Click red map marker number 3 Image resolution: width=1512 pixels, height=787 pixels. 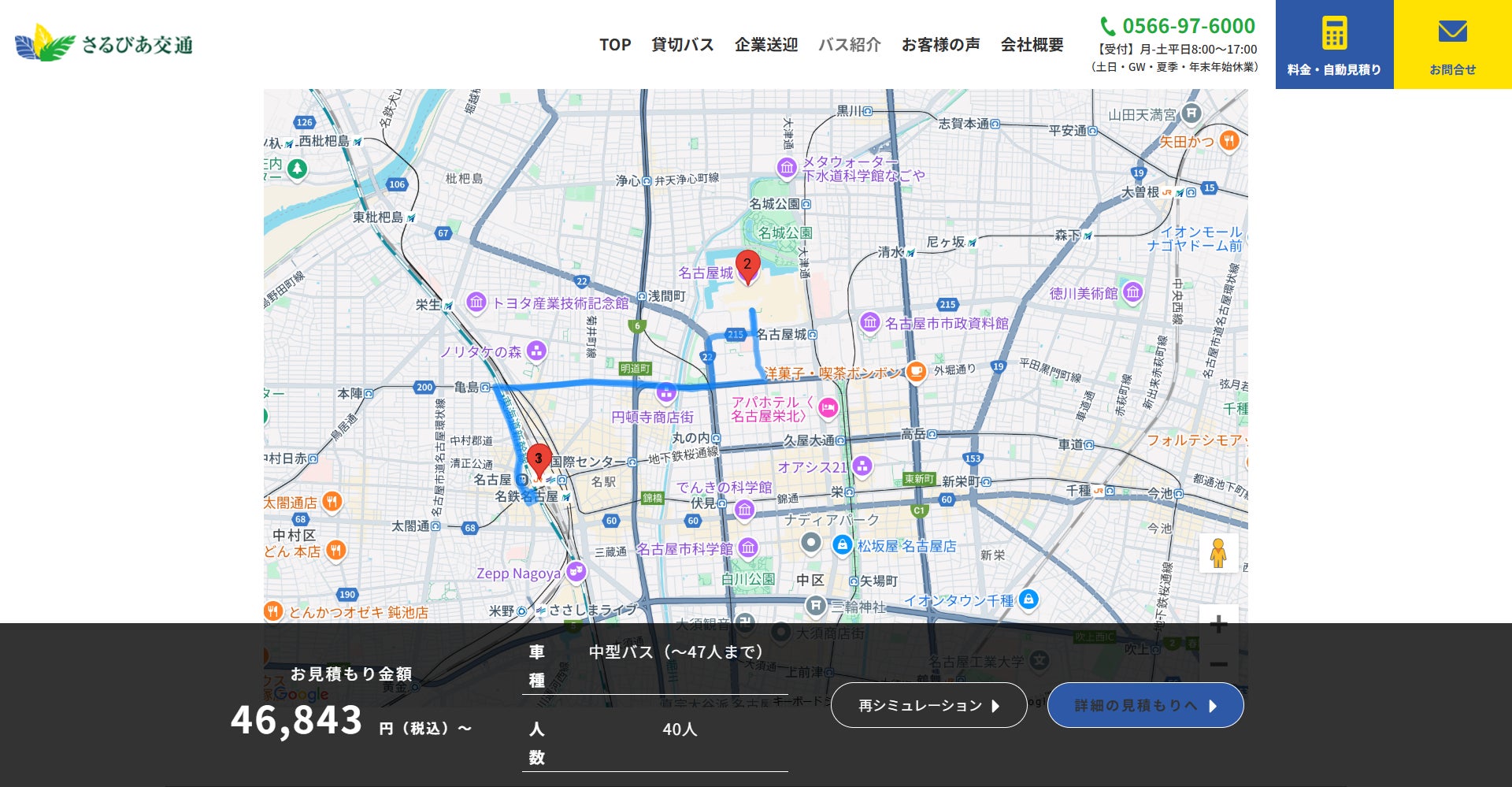click(x=539, y=462)
